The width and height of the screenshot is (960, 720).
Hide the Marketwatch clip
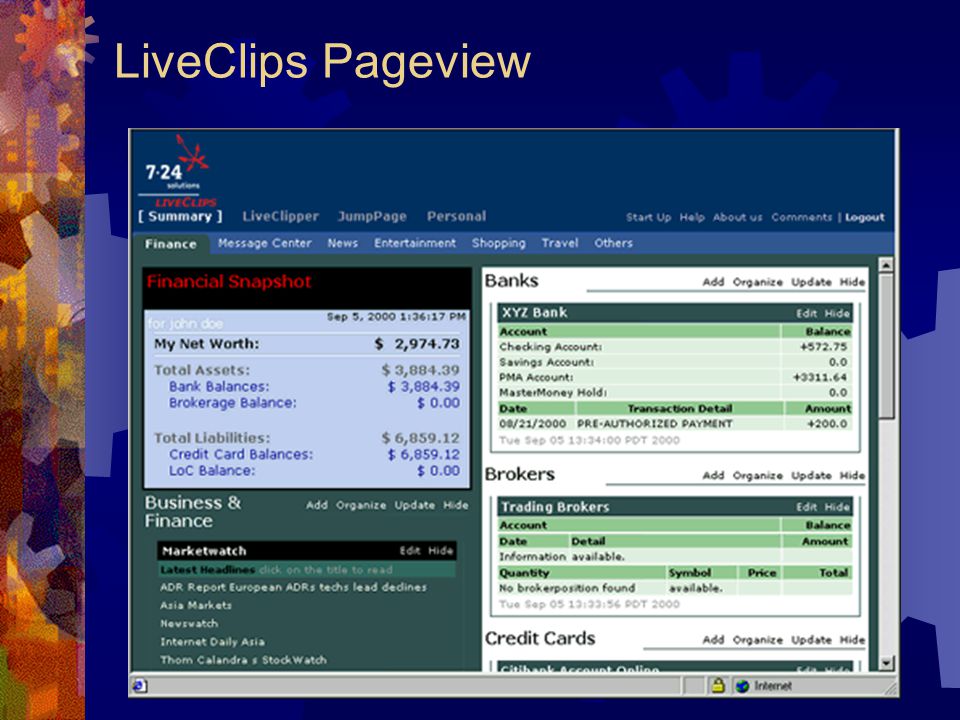pyautogui.click(x=440, y=550)
